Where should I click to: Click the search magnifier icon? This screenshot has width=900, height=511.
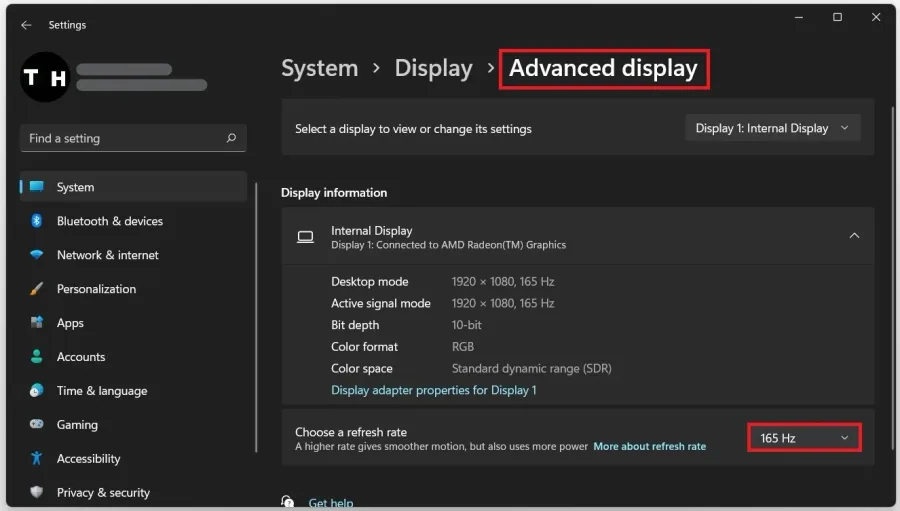231,138
